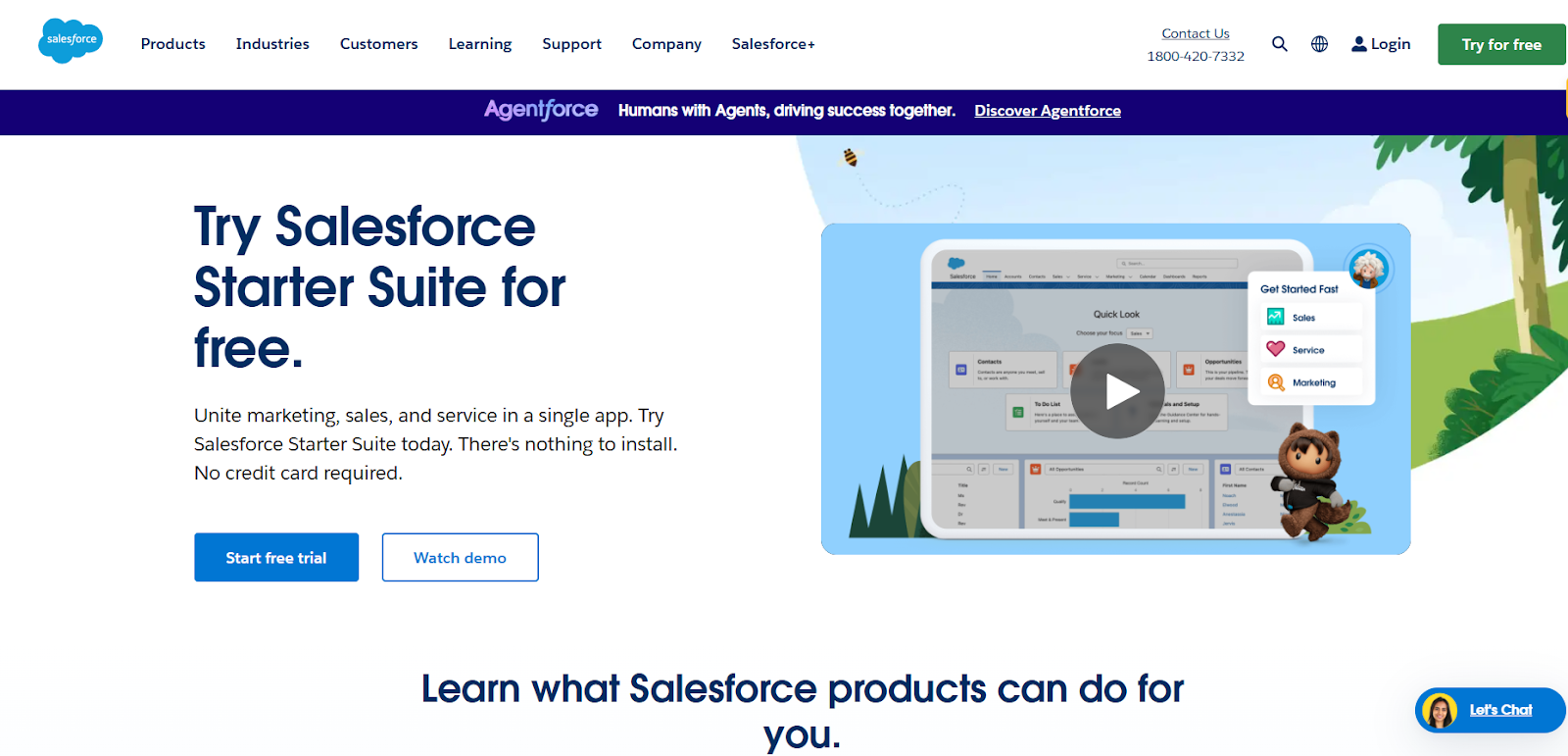Viewport: 1568px width, 756px height.
Task: Click the Let's Chat agent avatar
Action: pyautogui.click(x=1440, y=711)
